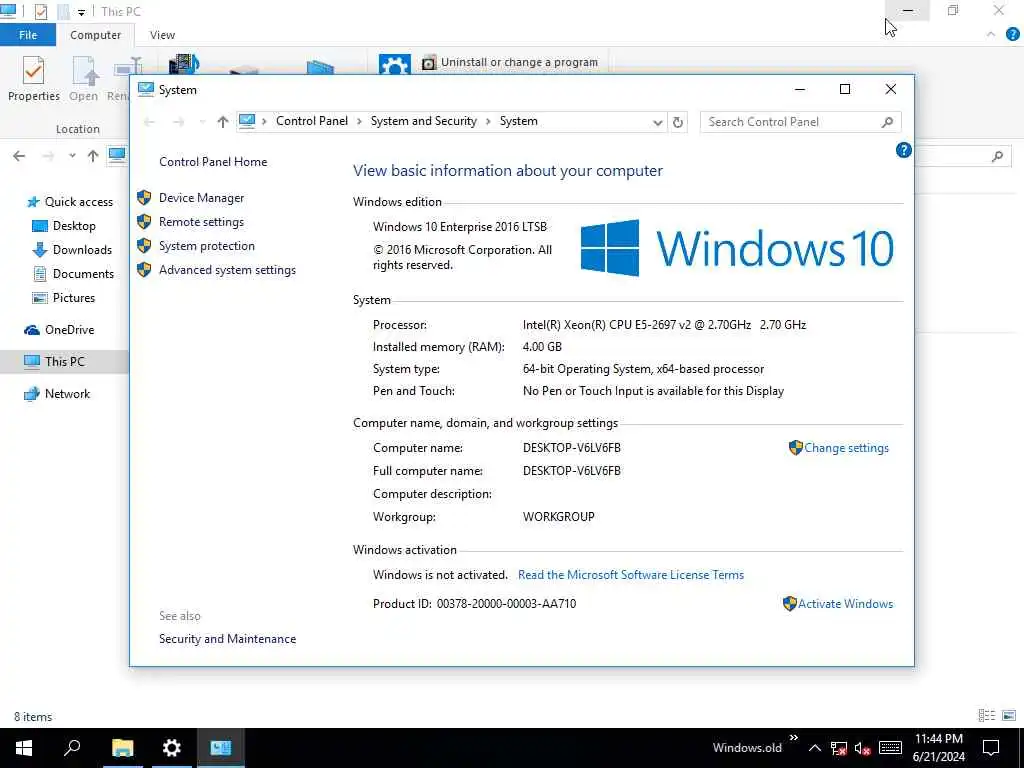
Task: Refresh the System window address bar
Action: (678, 122)
